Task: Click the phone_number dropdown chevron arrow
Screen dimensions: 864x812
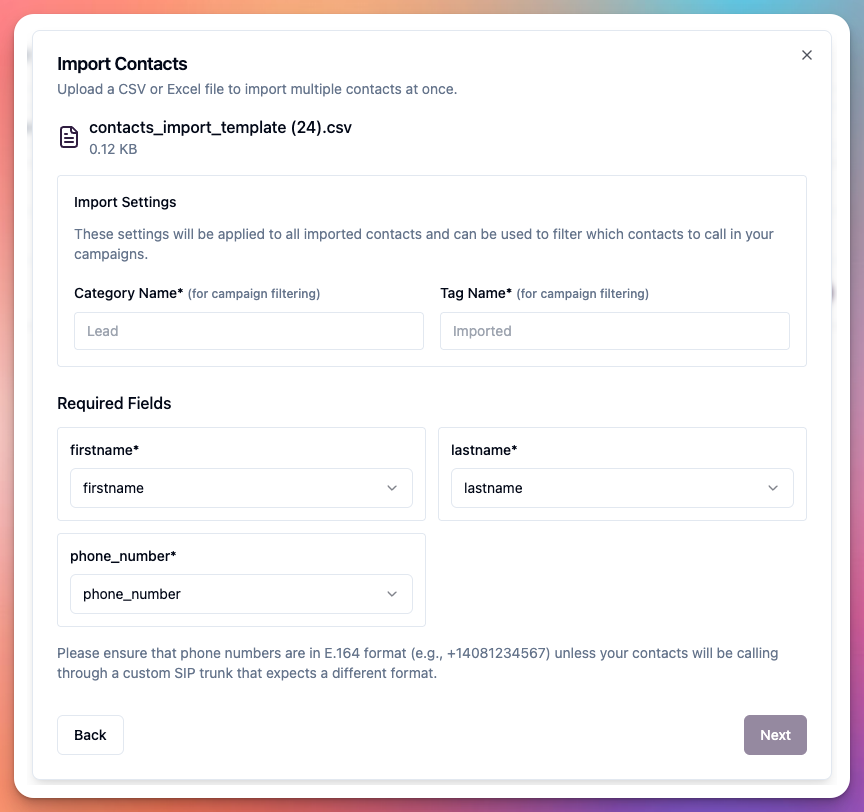Action: [392, 594]
